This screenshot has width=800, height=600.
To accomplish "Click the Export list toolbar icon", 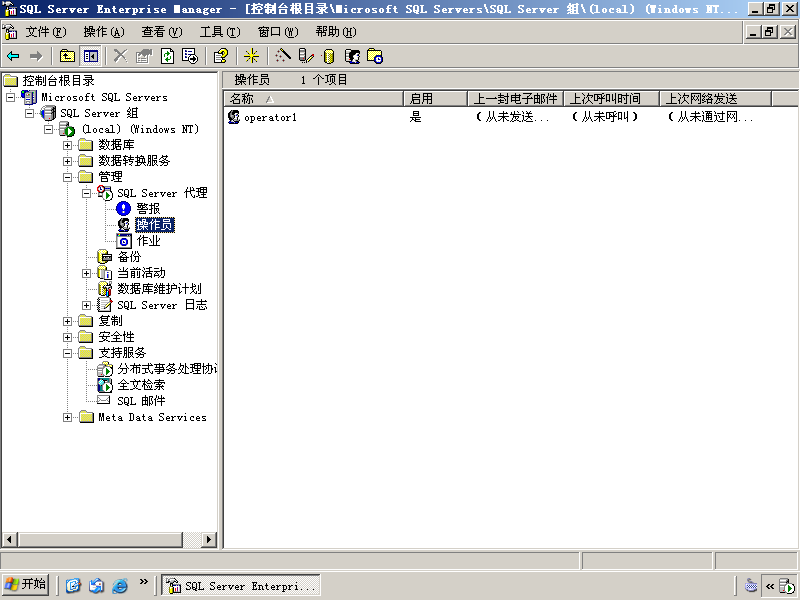I will [190, 56].
